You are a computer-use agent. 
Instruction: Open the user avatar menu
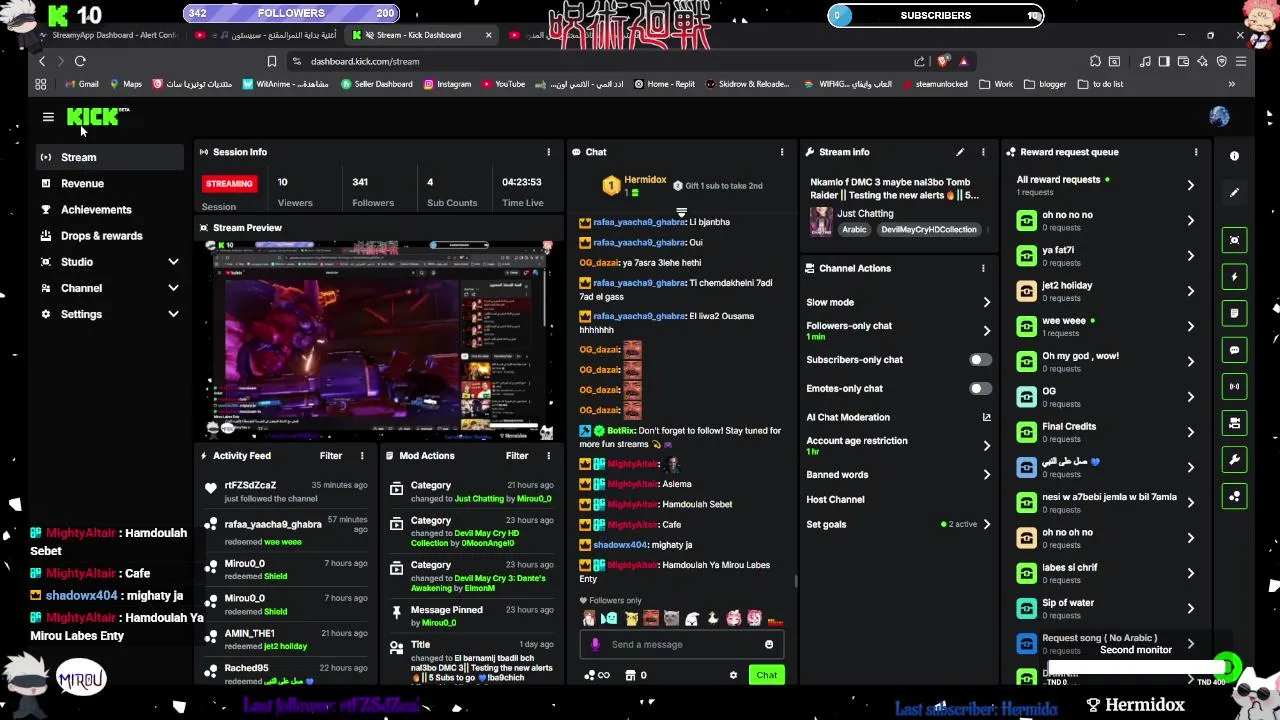[1219, 116]
